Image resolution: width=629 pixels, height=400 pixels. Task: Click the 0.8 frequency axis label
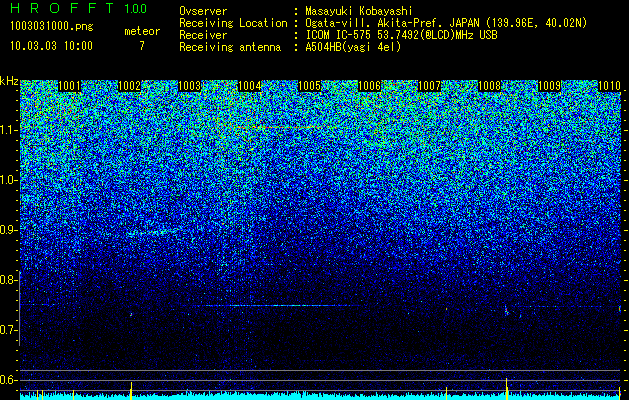pos(8,280)
